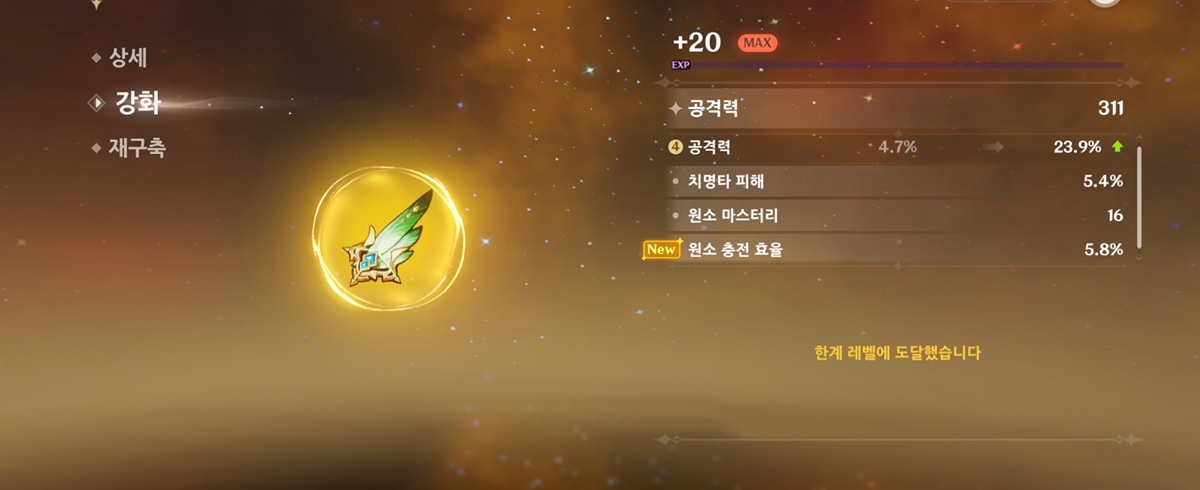Screen dimensions: 1200x490
Task: Click the red MAX level badge
Action: 757,43
